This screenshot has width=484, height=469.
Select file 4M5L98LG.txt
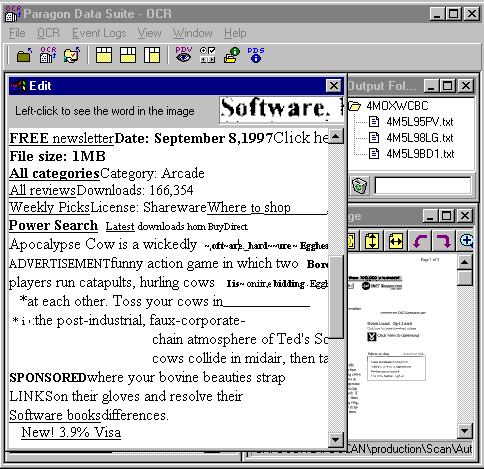pos(420,138)
